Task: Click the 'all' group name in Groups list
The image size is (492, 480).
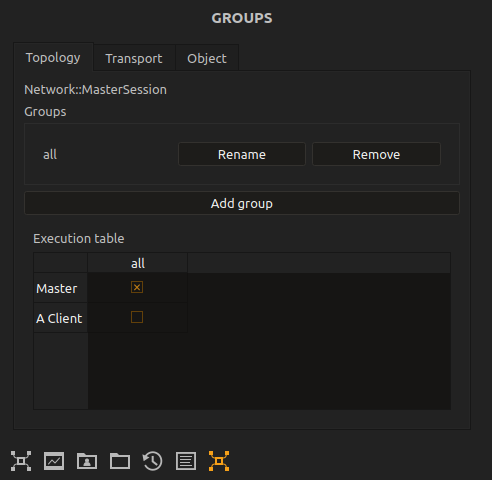Action: [x=50, y=154]
